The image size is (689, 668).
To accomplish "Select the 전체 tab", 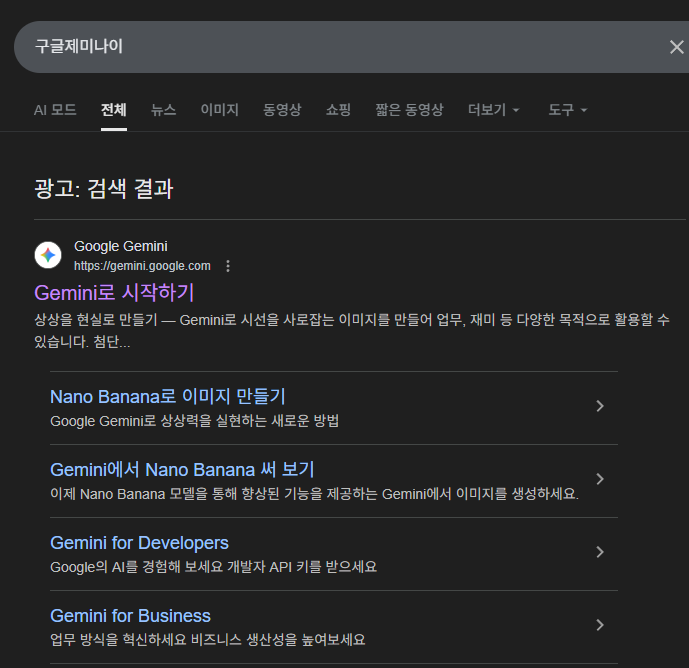I will 114,109.
